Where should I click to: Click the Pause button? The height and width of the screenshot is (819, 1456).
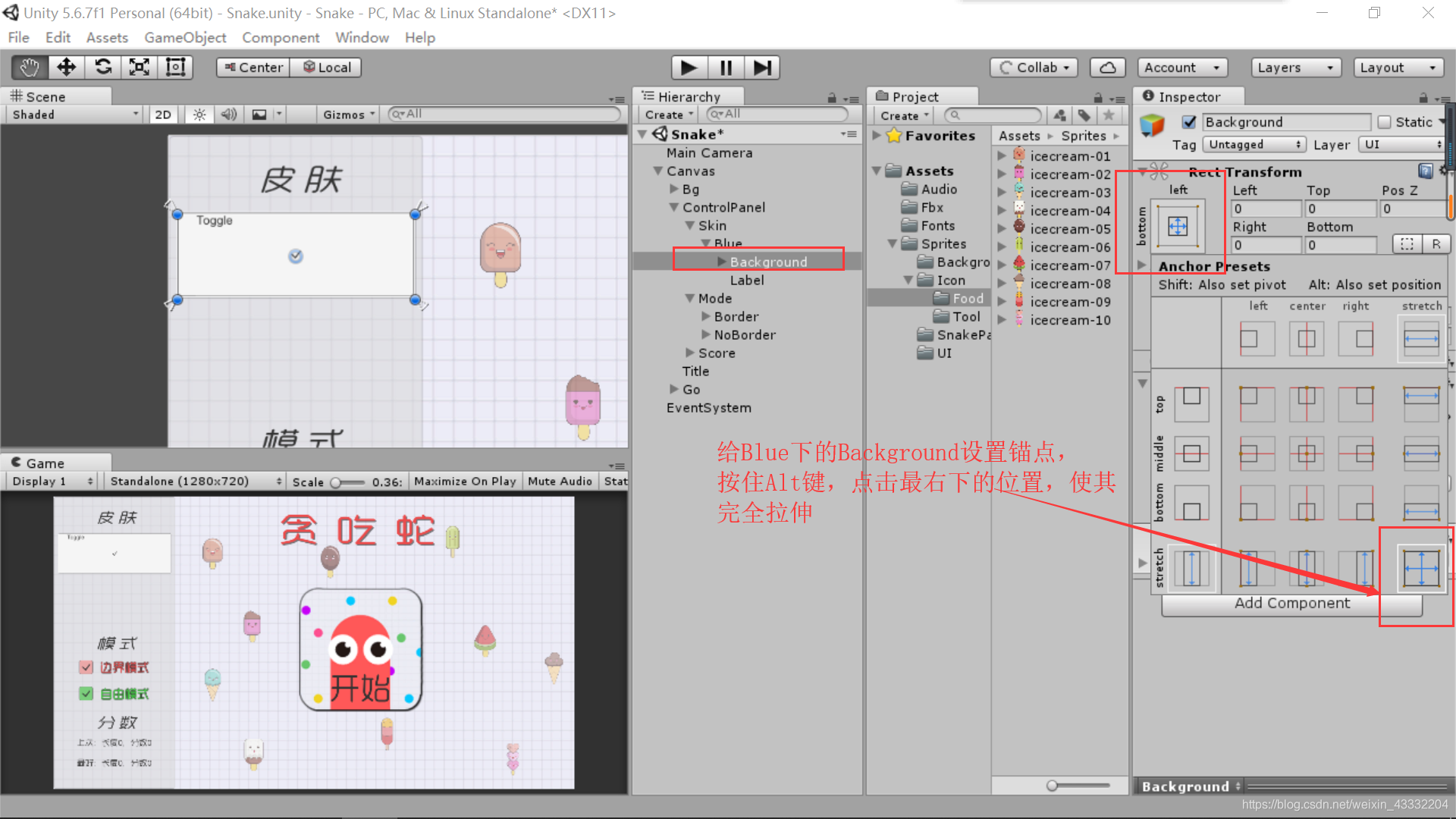(726, 67)
